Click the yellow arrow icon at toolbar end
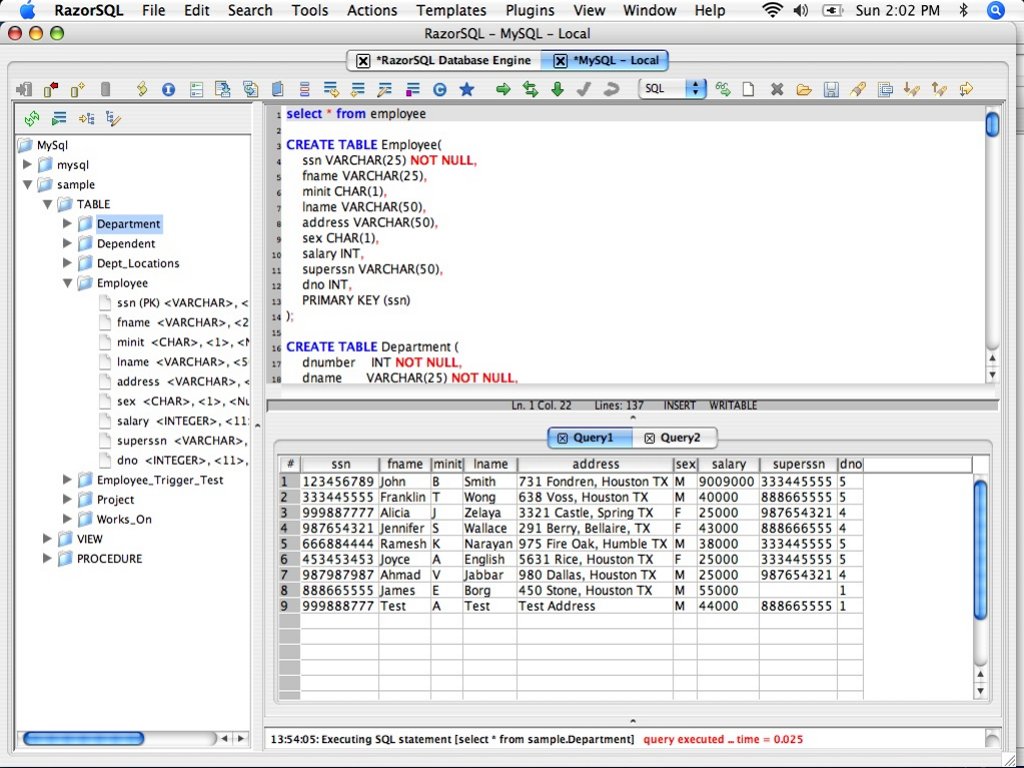The width and height of the screenshot is (1024, 768). click(966, 89)
